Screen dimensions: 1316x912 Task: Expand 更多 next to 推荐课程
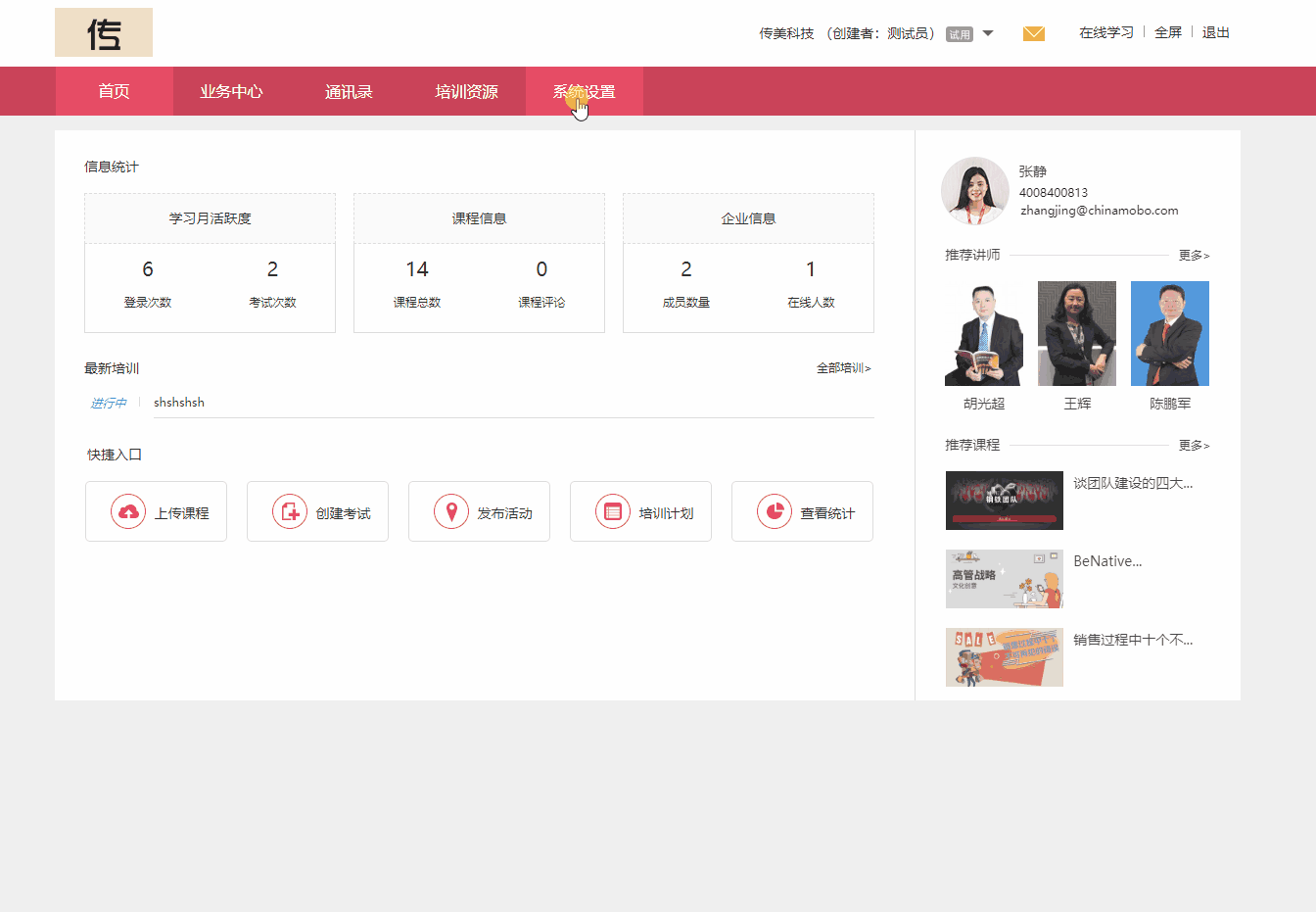(1194, 445)
